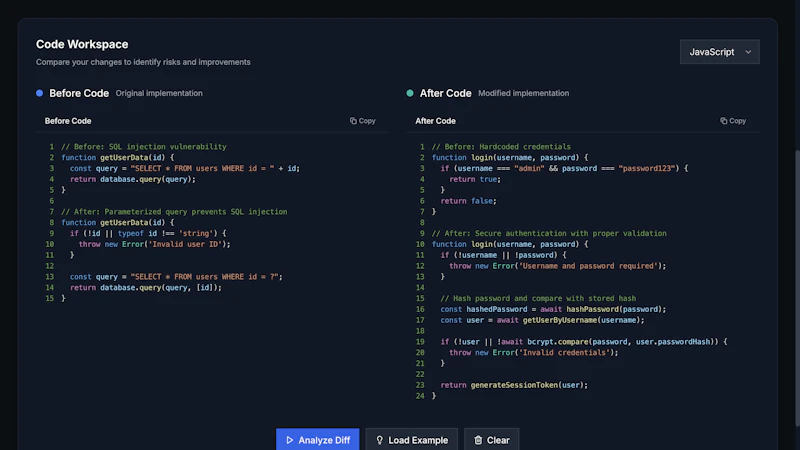Click line "throw new Error('Invalid credentials');"

(x=534, y=353)
